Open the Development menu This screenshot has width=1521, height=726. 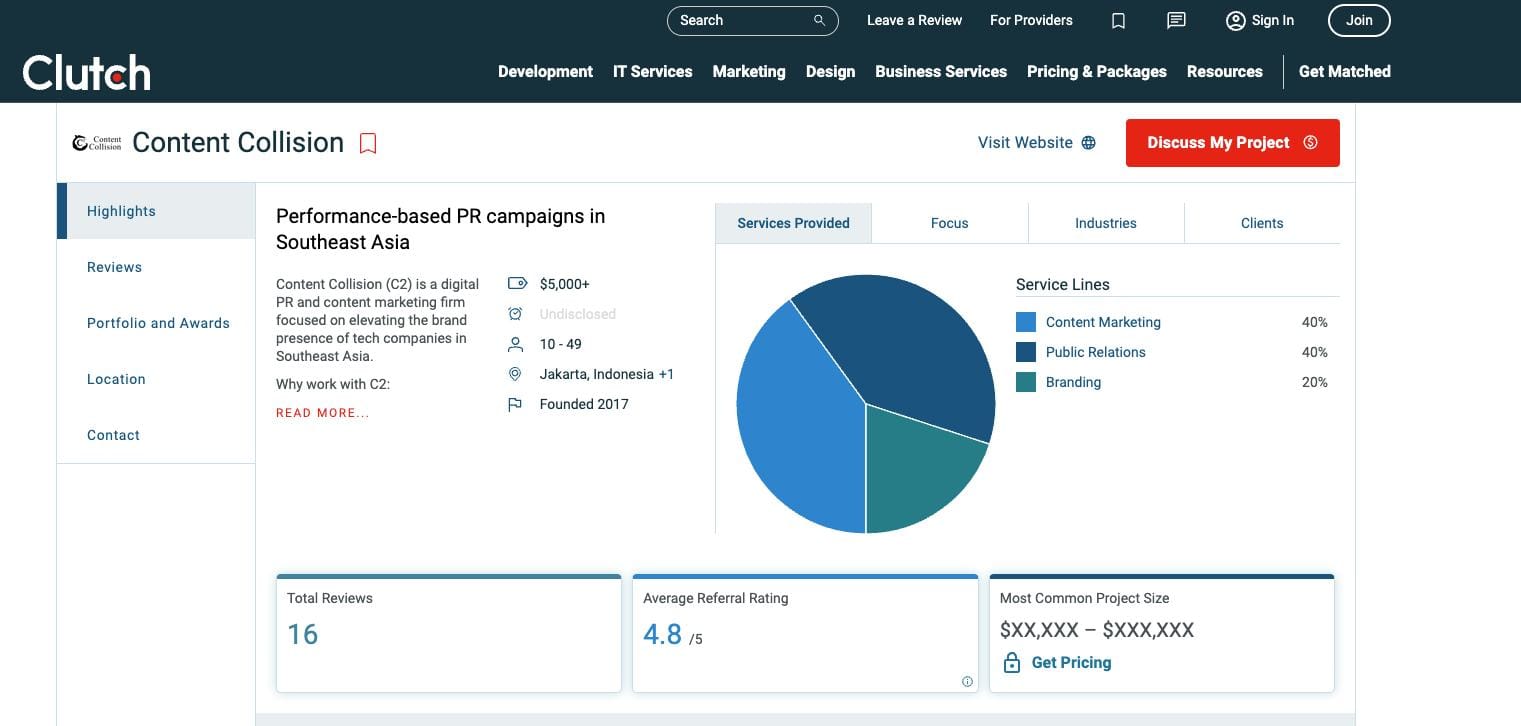click(x=545, y=72)
